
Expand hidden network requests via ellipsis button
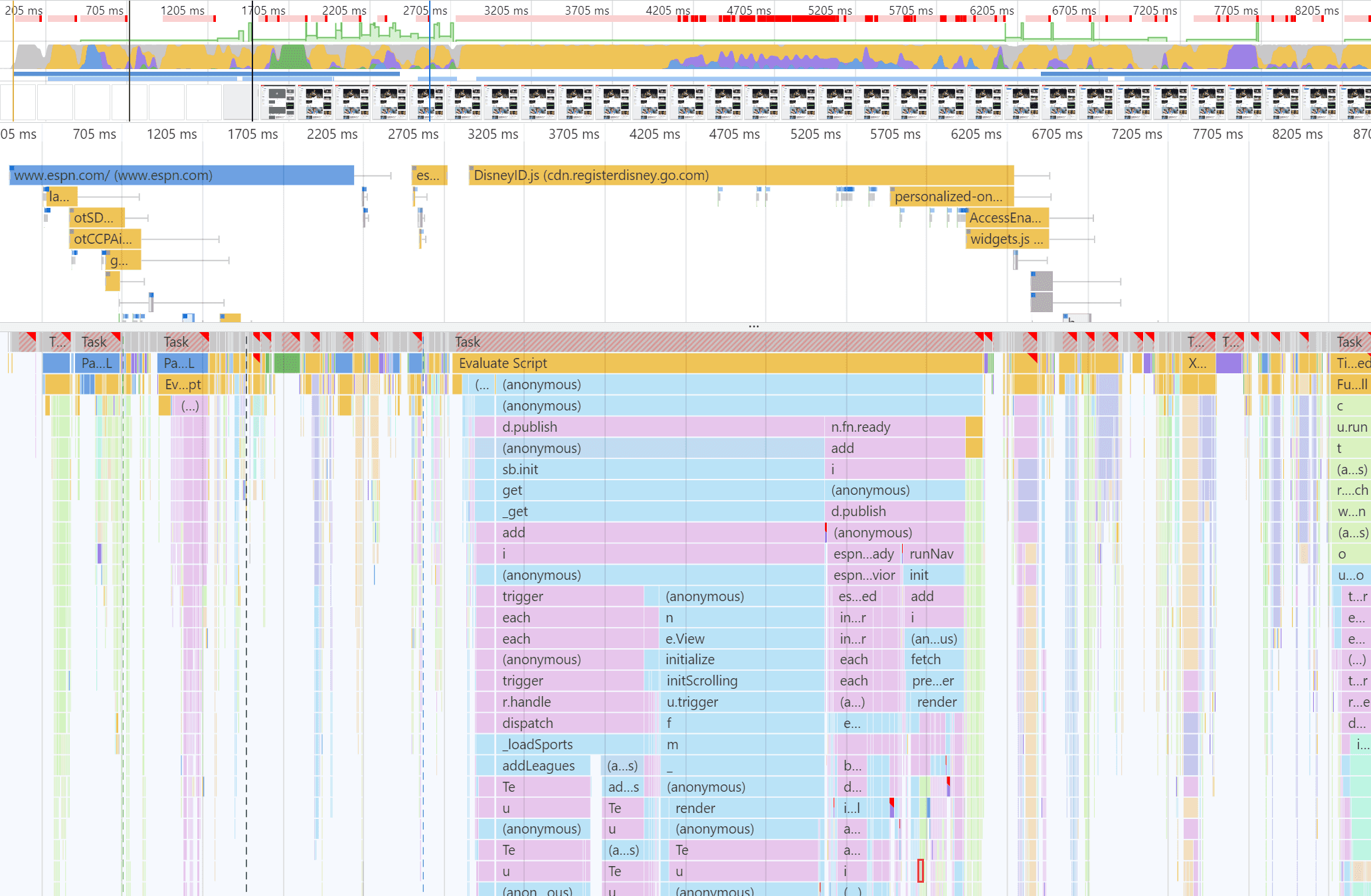(754, 325)
